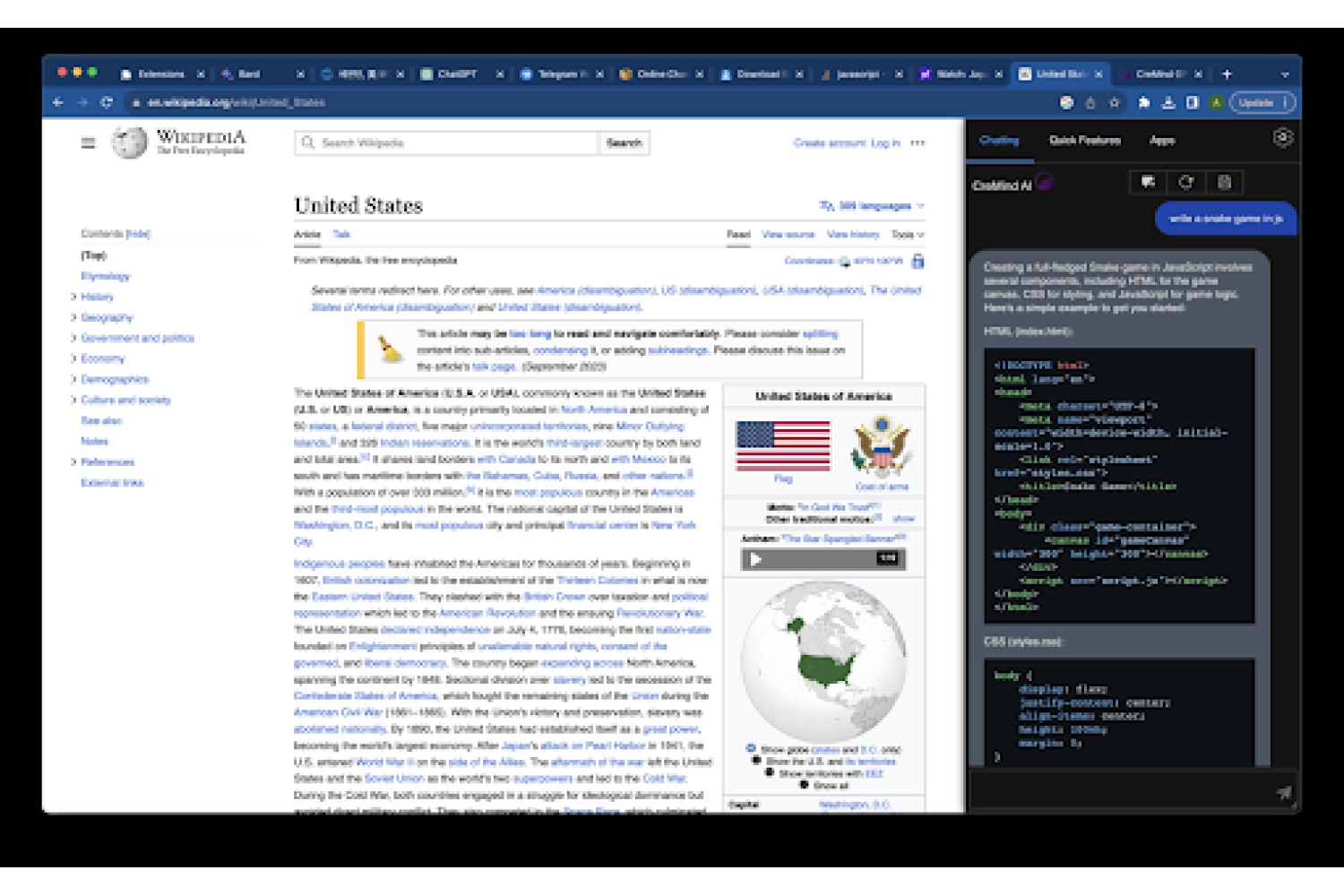Click the coordinates globe icon

(x=844, y=262)
